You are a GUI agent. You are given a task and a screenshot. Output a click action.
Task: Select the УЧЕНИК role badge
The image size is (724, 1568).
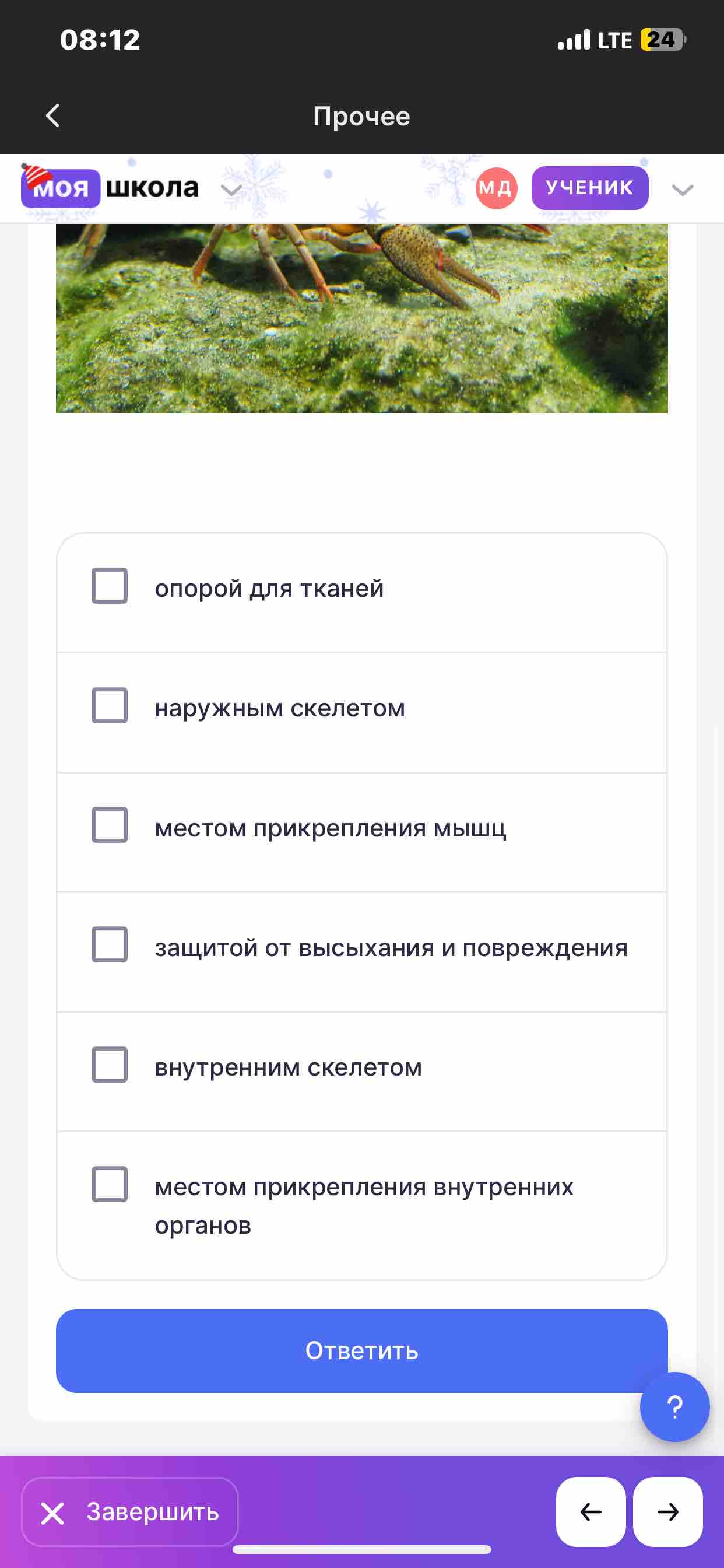click(x=589, y=188)
